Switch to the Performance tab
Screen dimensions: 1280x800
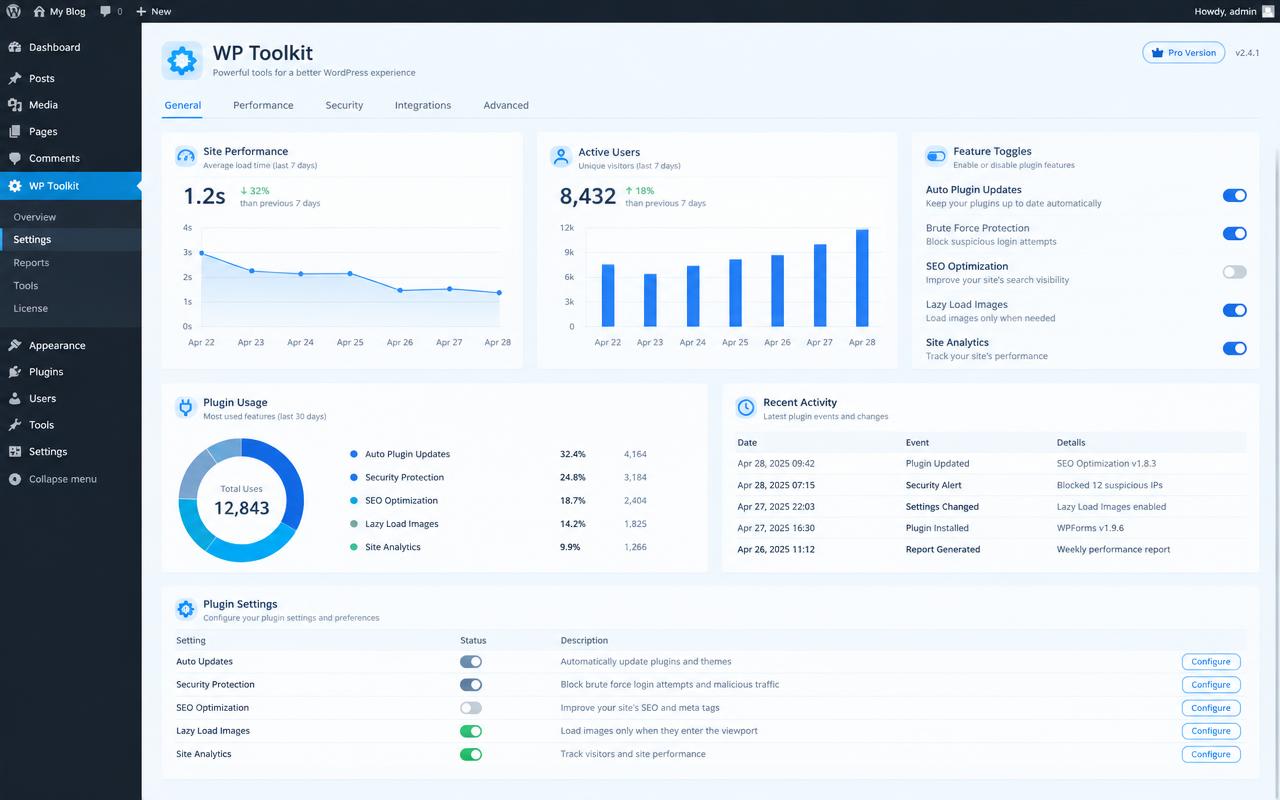coord(263,105)
